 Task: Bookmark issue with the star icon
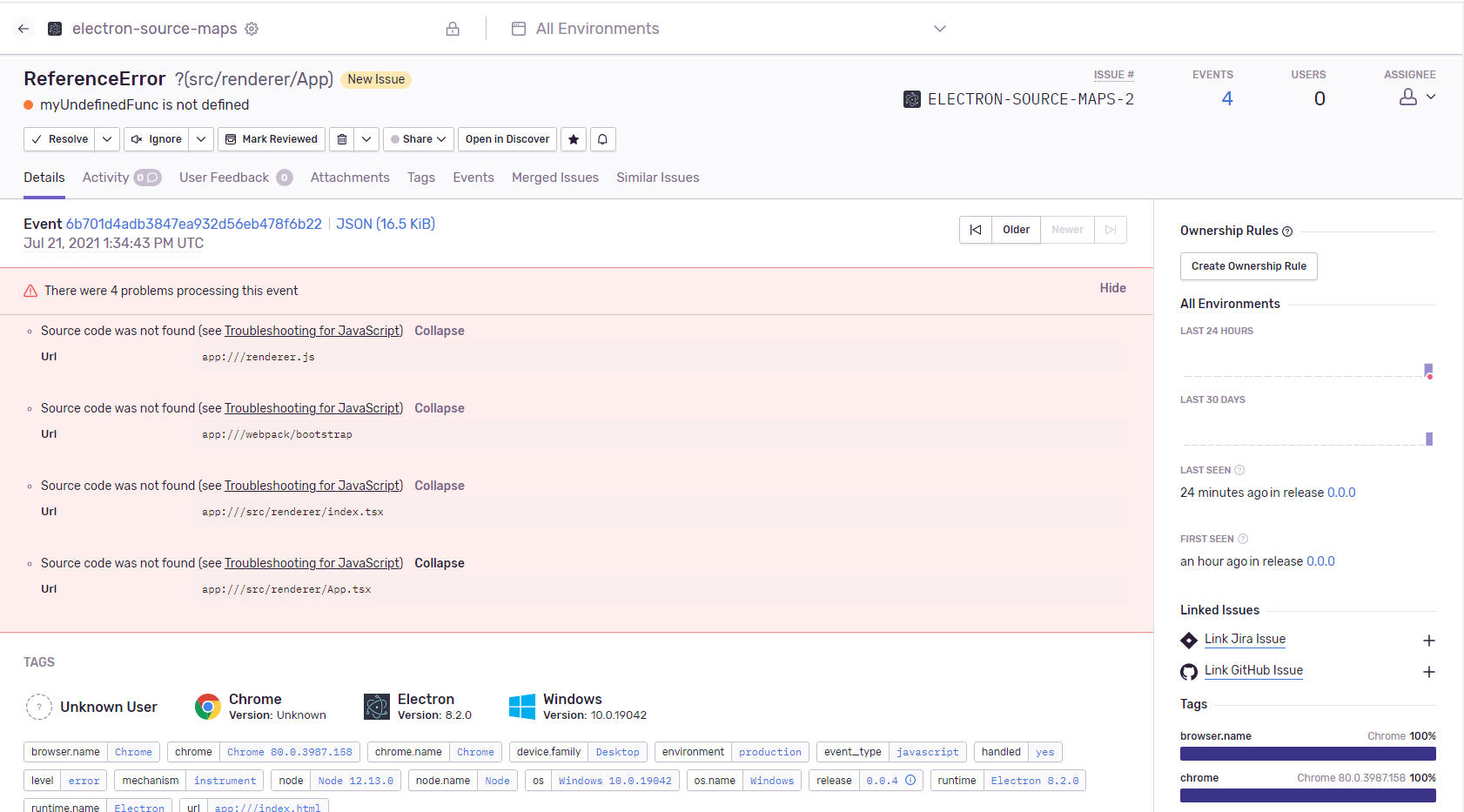coord(574,139)
